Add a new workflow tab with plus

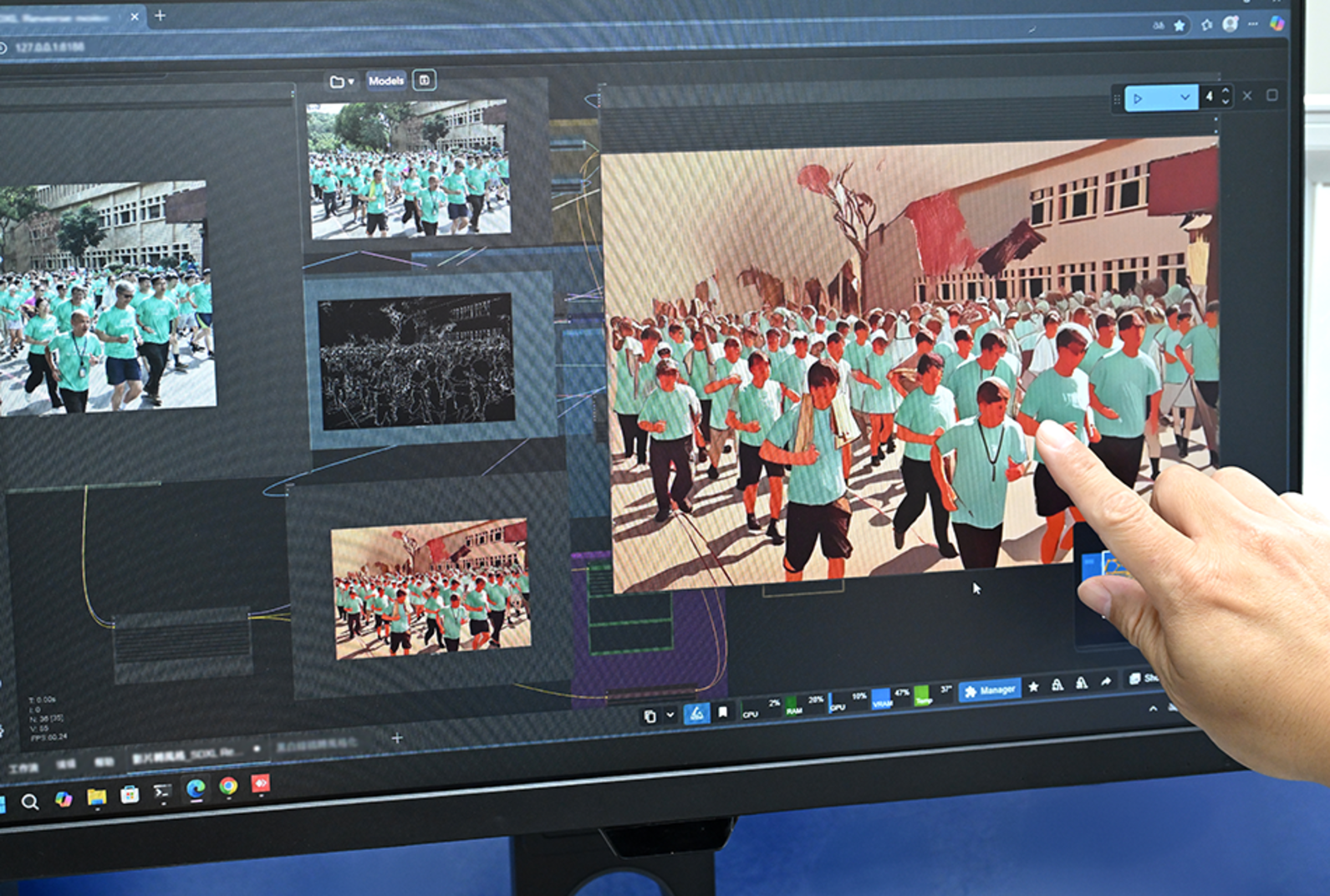pos(397,737)
